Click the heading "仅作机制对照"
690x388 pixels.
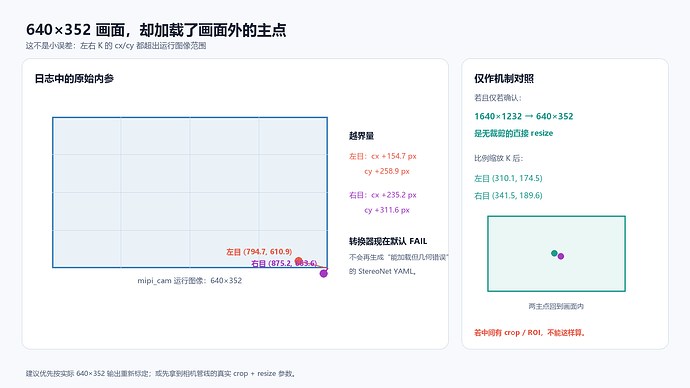[504, 79]
